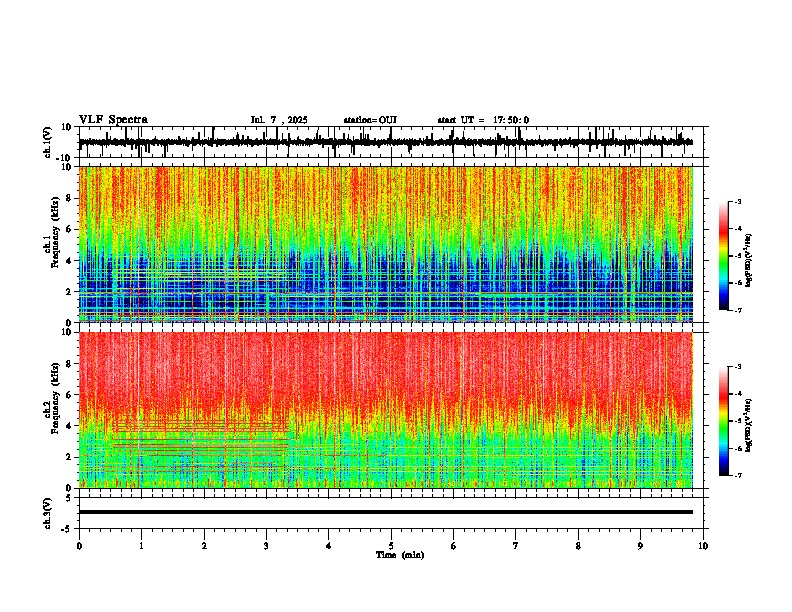
Task: Click time axis tick label '8'
Action: 578,546
